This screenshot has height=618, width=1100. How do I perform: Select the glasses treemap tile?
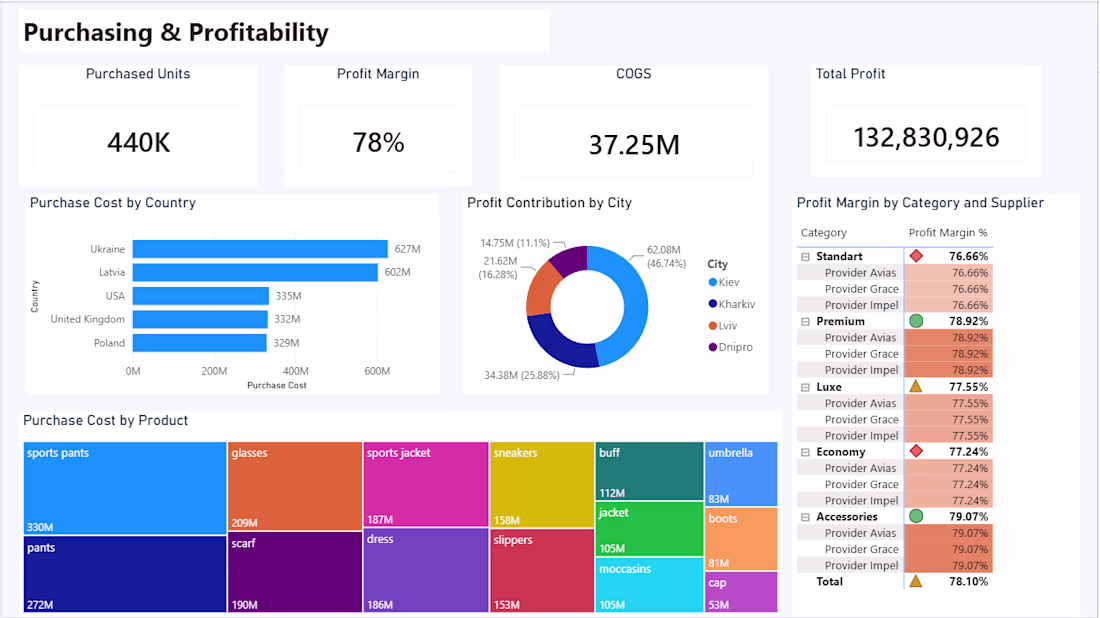point(295,486)
